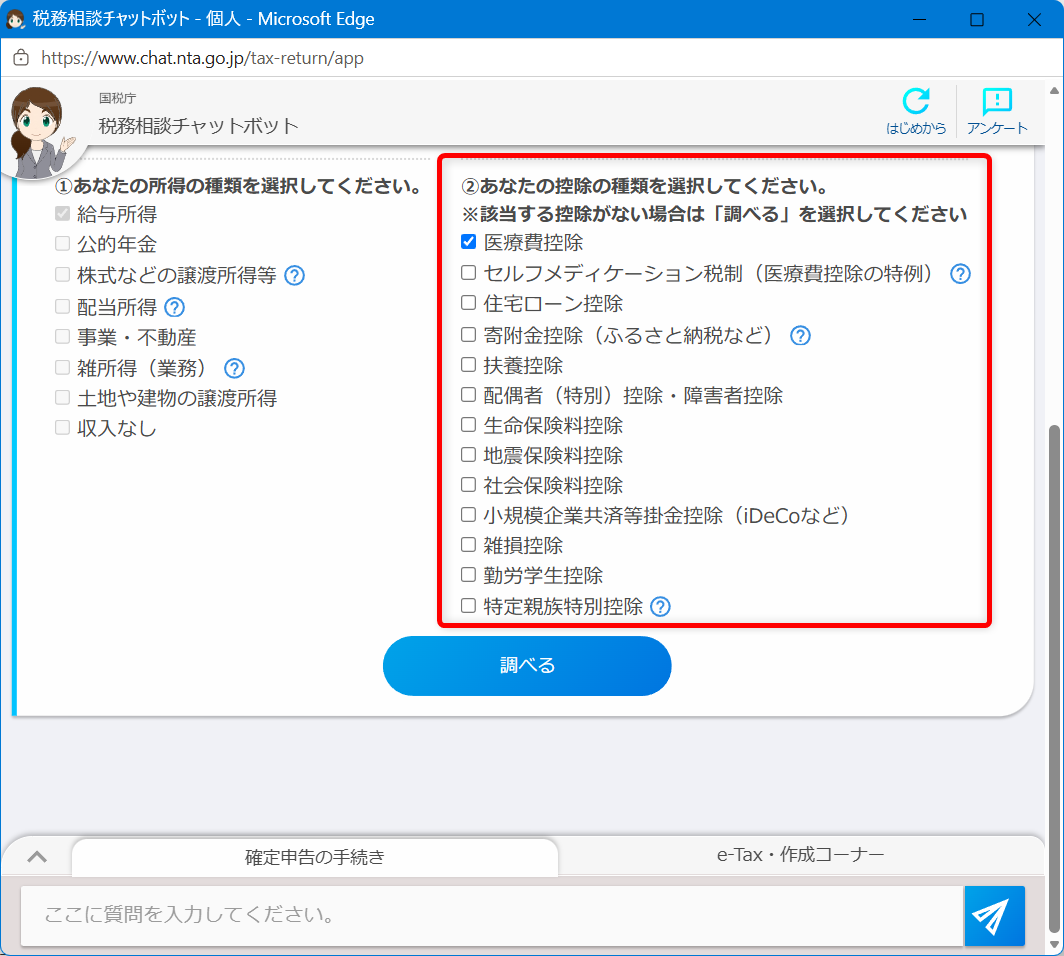Image resolution: width=1064 pixels, height=956 pixels.
Task: Click the 土地や建物の譲渡所得 checkbox
Action: point(62,397)
